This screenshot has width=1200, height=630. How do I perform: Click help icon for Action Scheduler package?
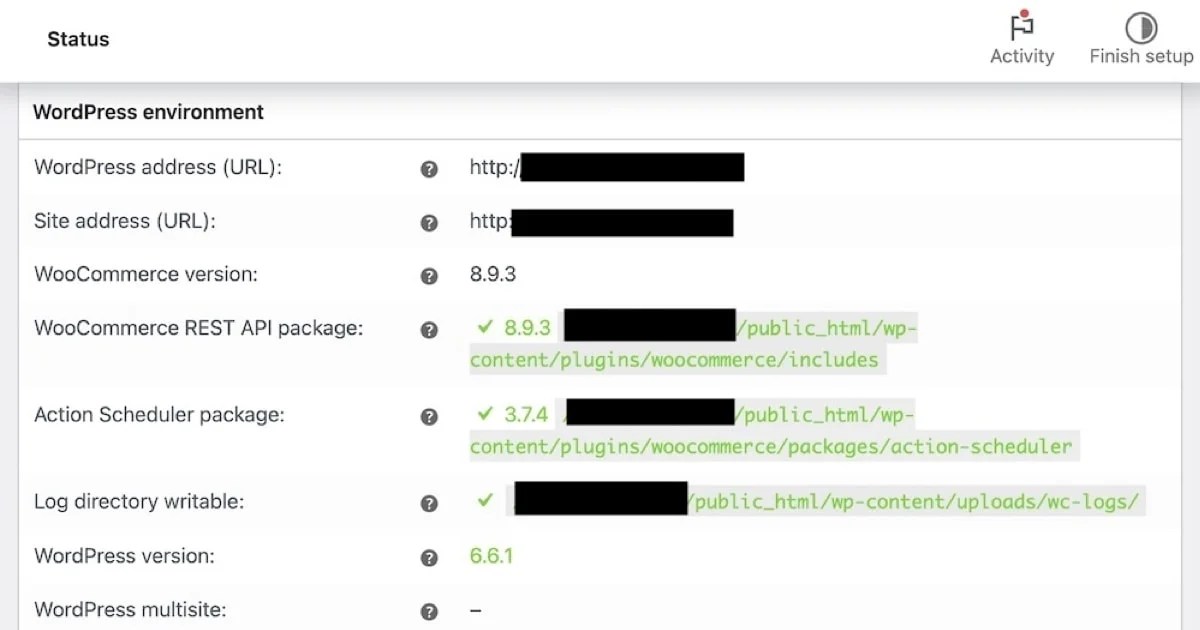click(x=429, y=416)
